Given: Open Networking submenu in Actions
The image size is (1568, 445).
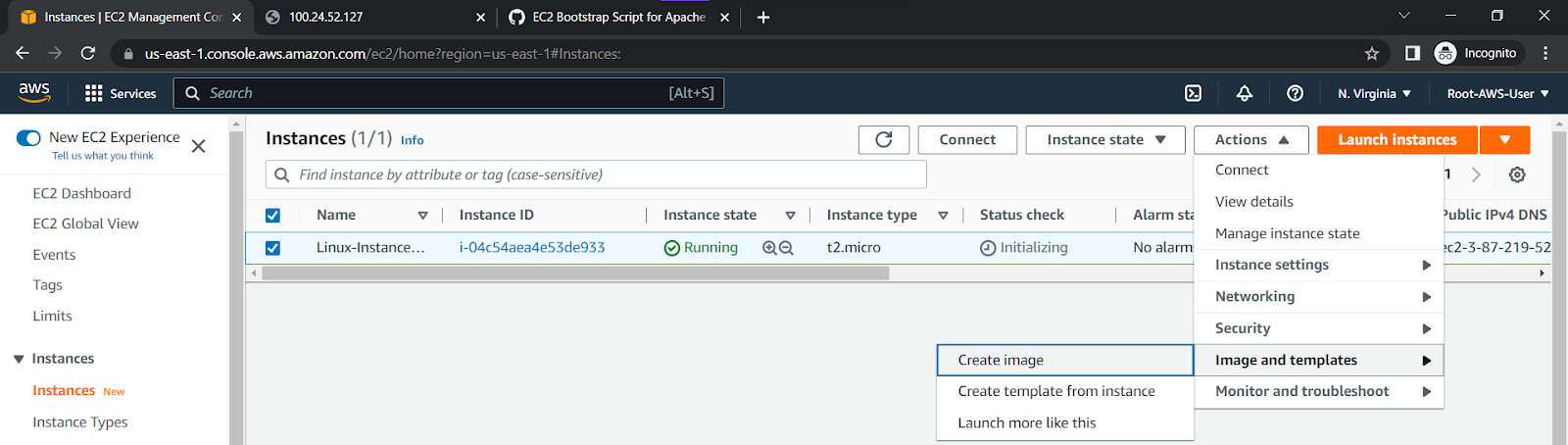Looking at the screenshot, I should click(x=1319, y=296).
